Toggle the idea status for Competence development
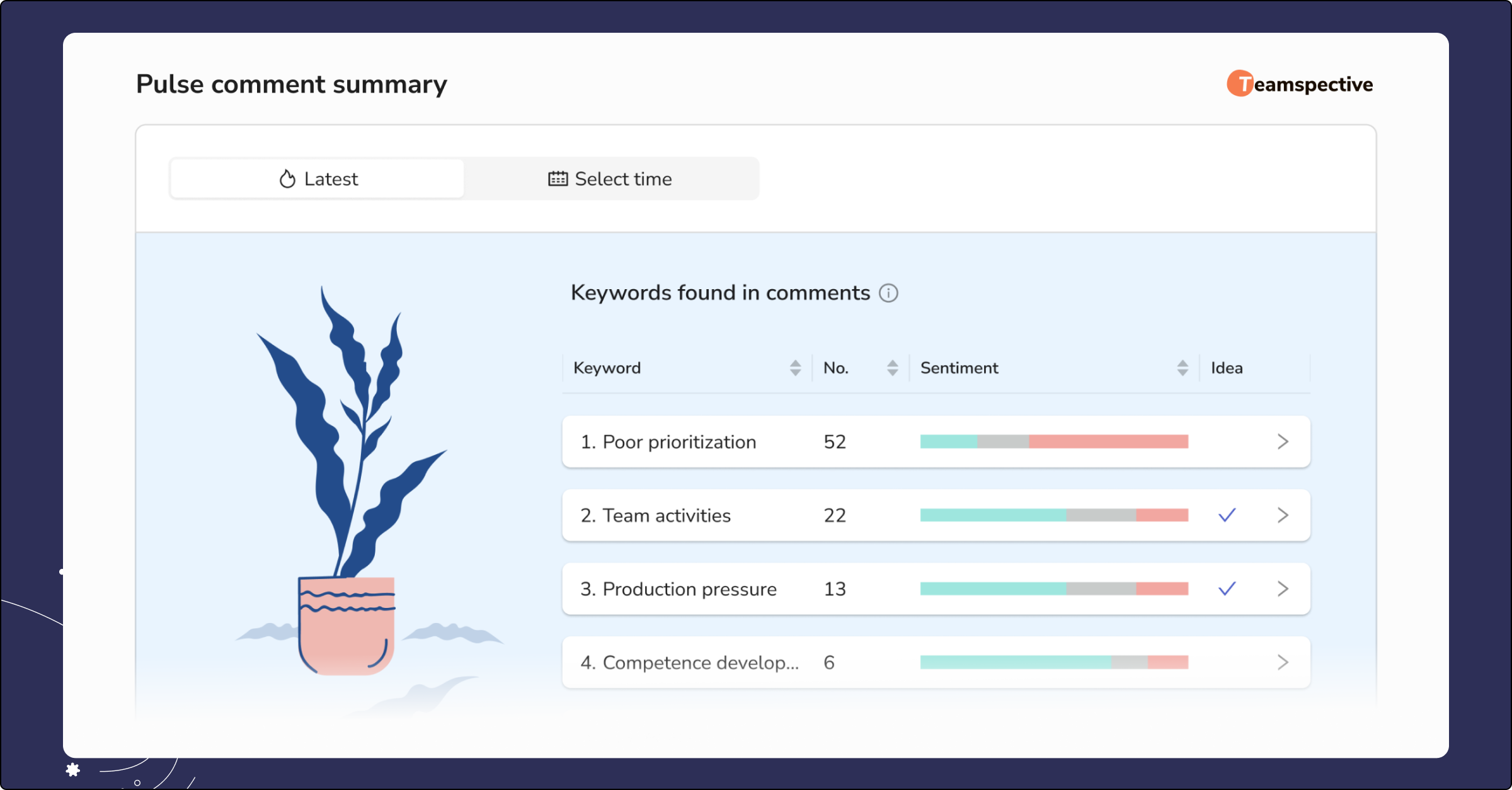This screenshot has width=1512, height=790. 1226,662
